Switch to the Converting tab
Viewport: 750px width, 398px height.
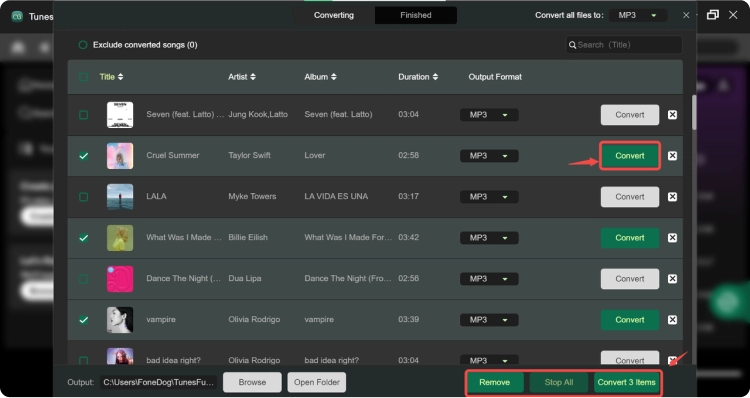[334, 15]
